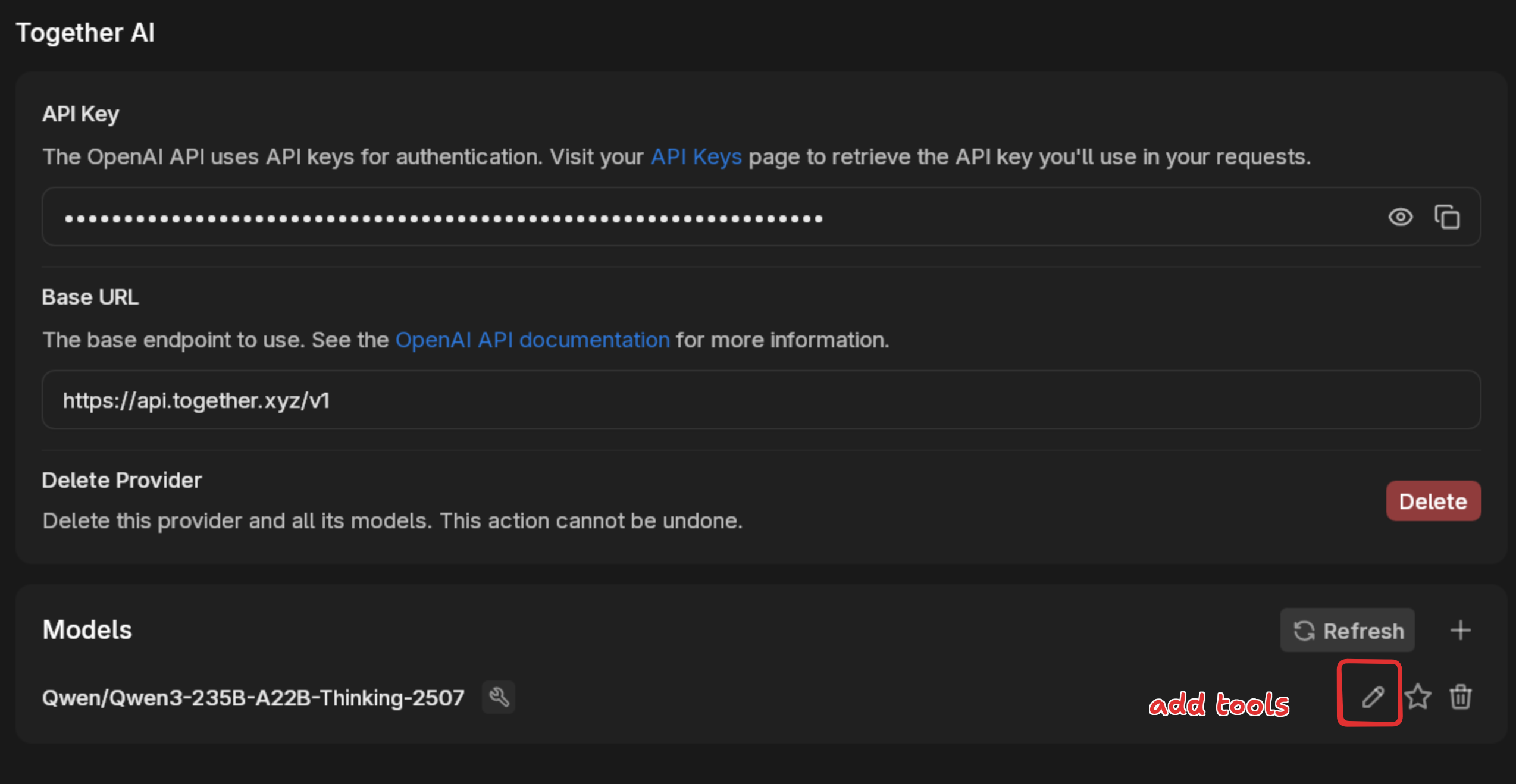
Task: Add a new model with plus icon
Action: coord(1460,630)
